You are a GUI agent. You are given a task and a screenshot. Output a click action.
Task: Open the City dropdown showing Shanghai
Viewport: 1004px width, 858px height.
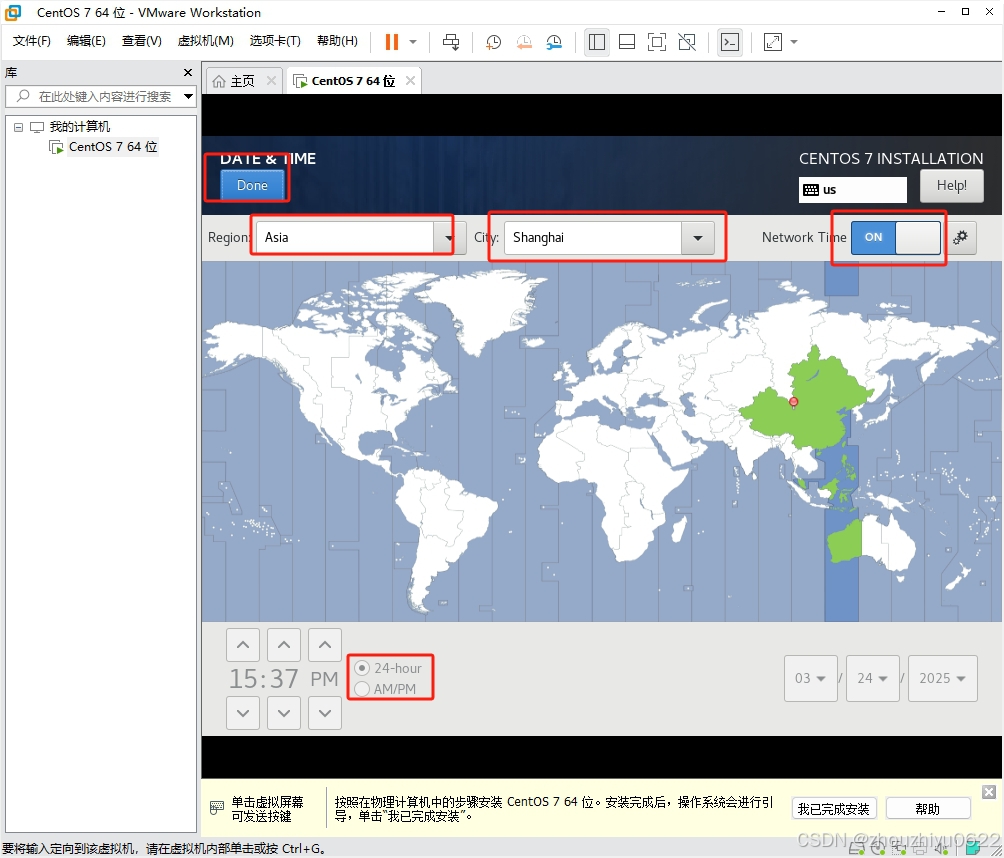609,238
